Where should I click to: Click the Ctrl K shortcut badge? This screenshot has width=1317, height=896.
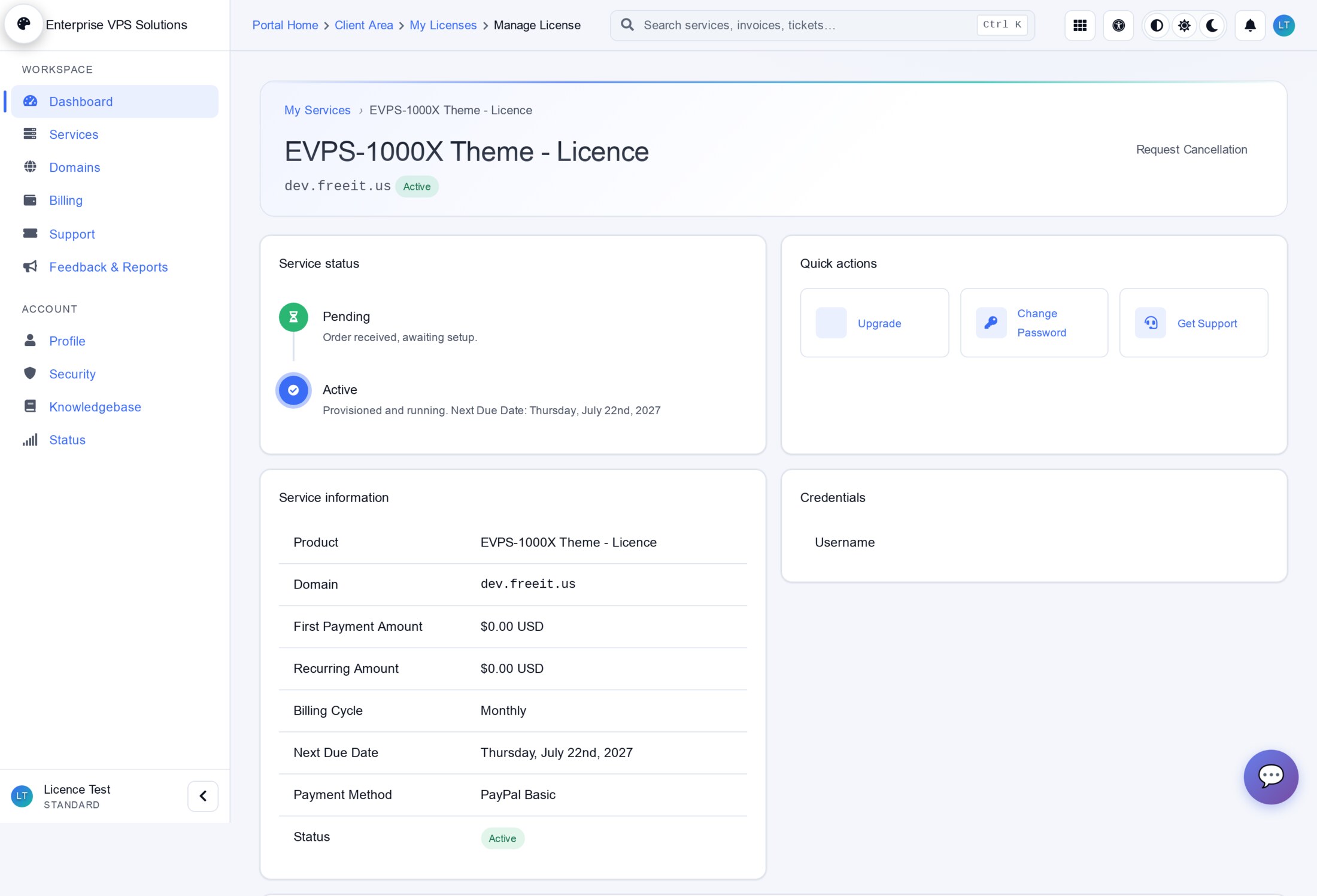[x=1002, y=25]
